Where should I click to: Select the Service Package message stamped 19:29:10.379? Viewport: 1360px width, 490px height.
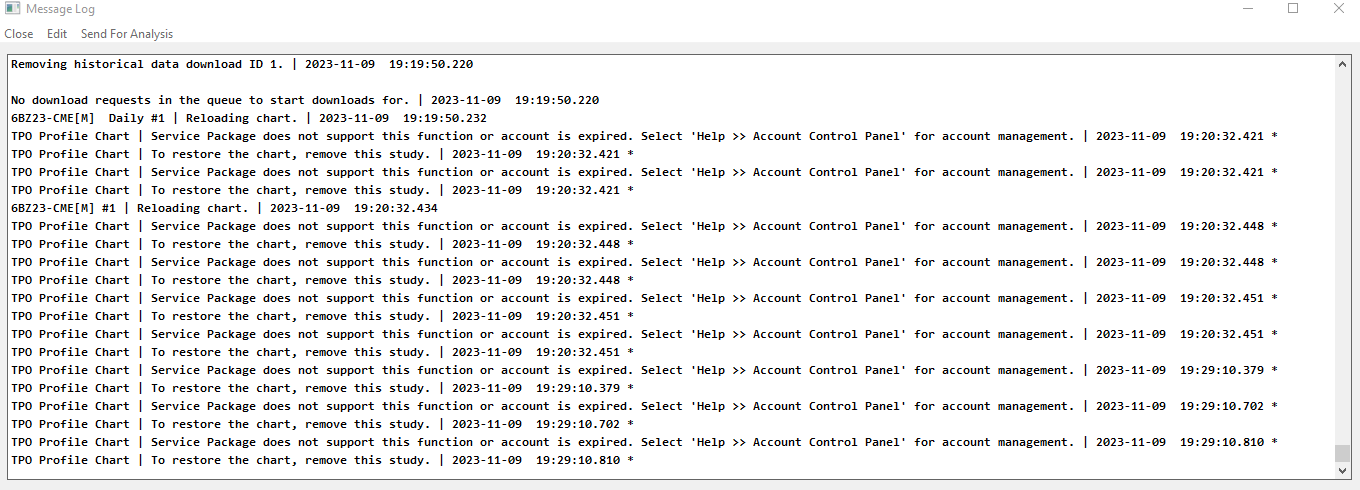click(644, 370)
